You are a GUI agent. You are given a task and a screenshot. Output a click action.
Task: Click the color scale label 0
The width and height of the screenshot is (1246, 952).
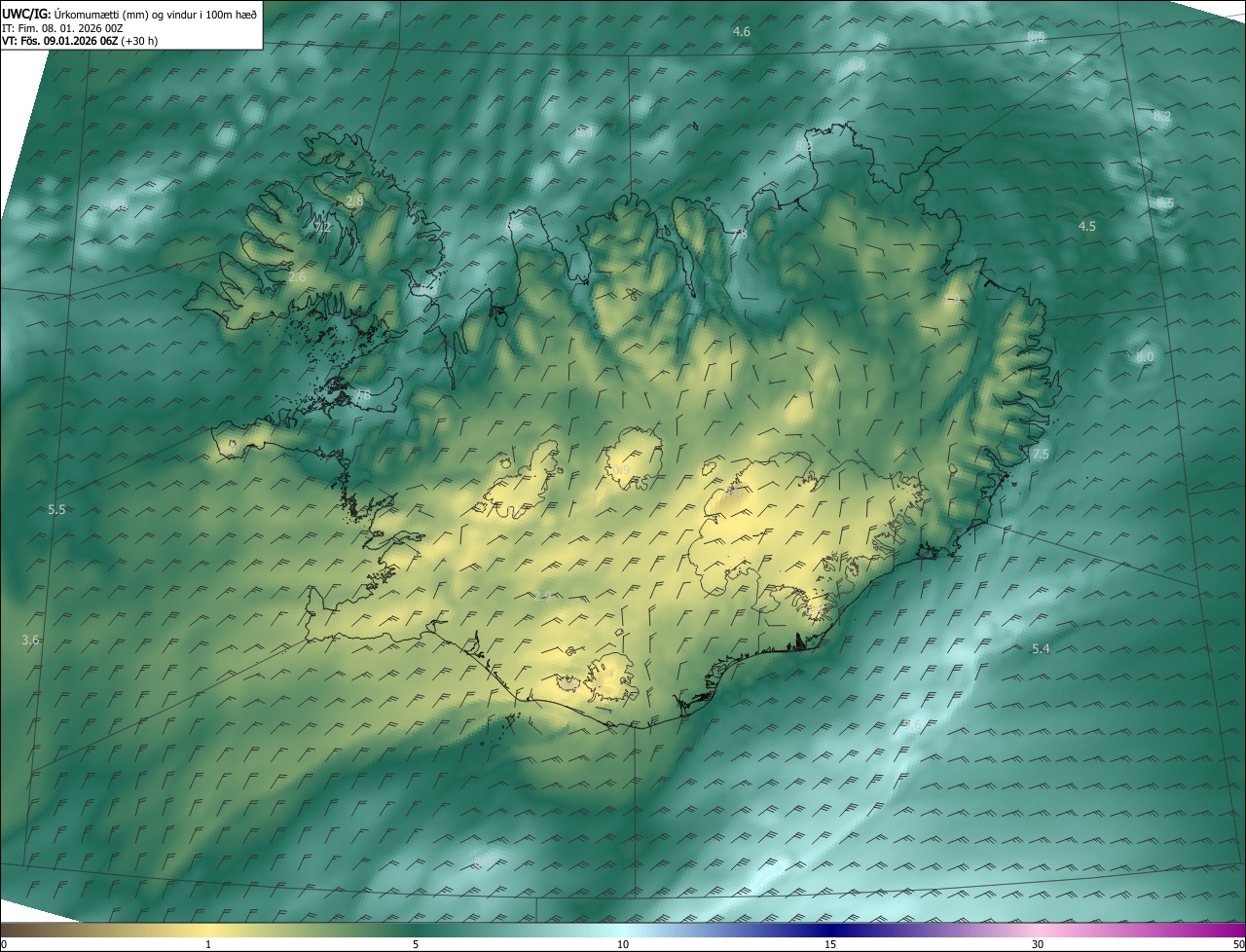pos(4,944)
